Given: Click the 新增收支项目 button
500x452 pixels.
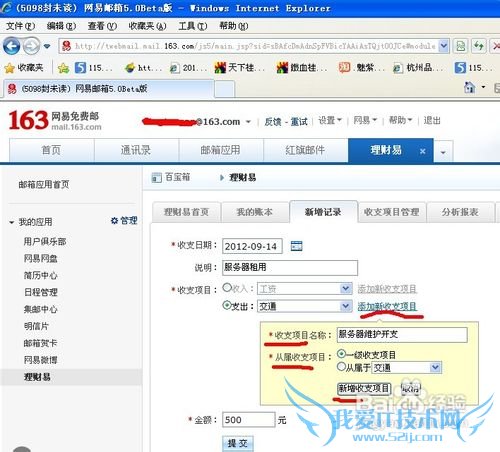Looking at the screenshot, I should click(x=364, y=388).
